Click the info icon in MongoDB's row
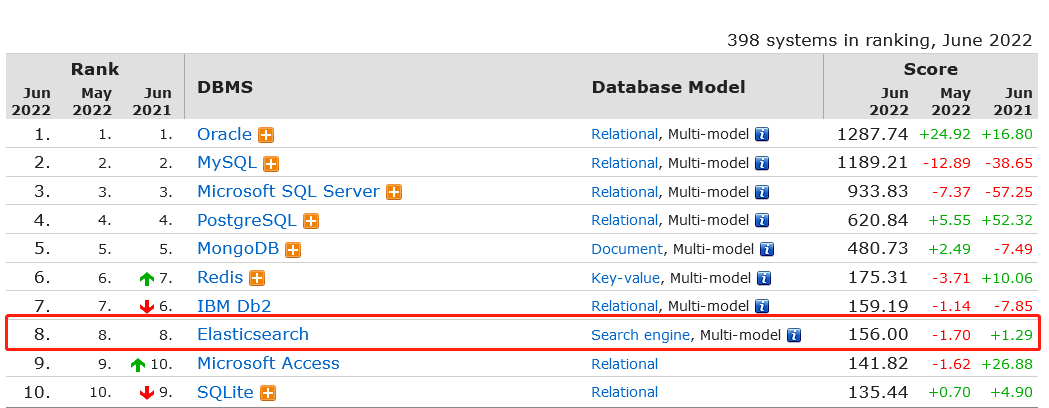The height and width of the screenshot is (408, 1049). click(767, 249)
